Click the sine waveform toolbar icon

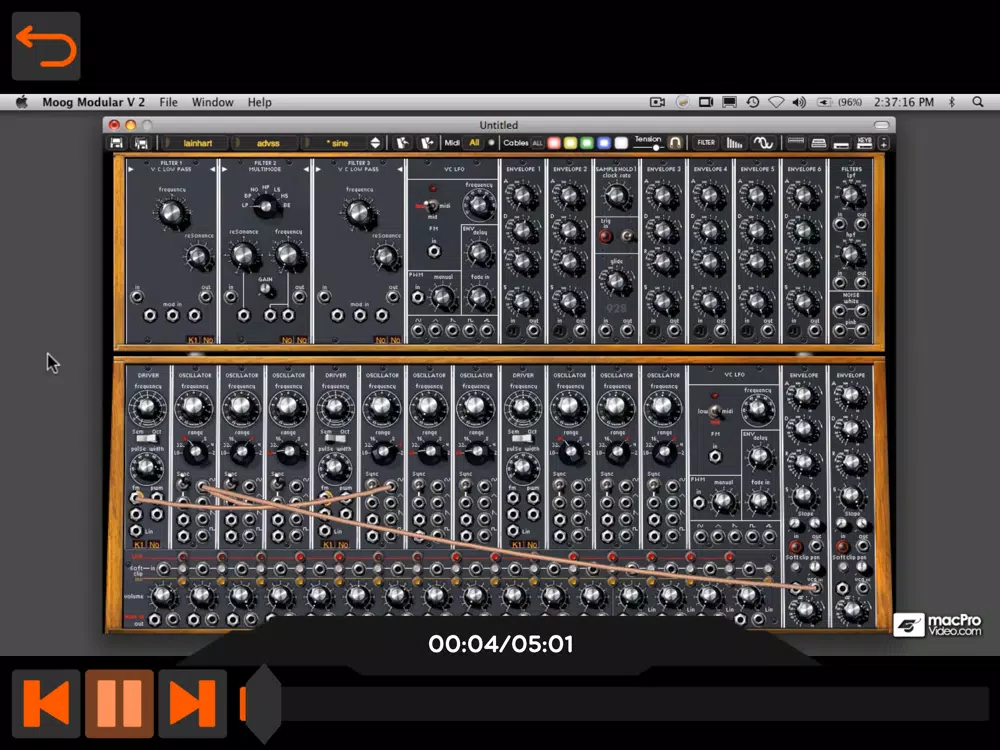[763, 143]
